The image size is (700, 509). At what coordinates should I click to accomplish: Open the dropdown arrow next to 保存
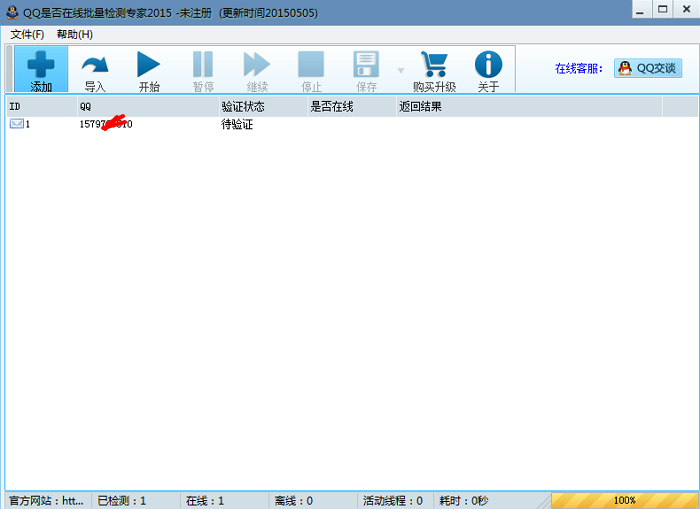click(x=400, y=70)
